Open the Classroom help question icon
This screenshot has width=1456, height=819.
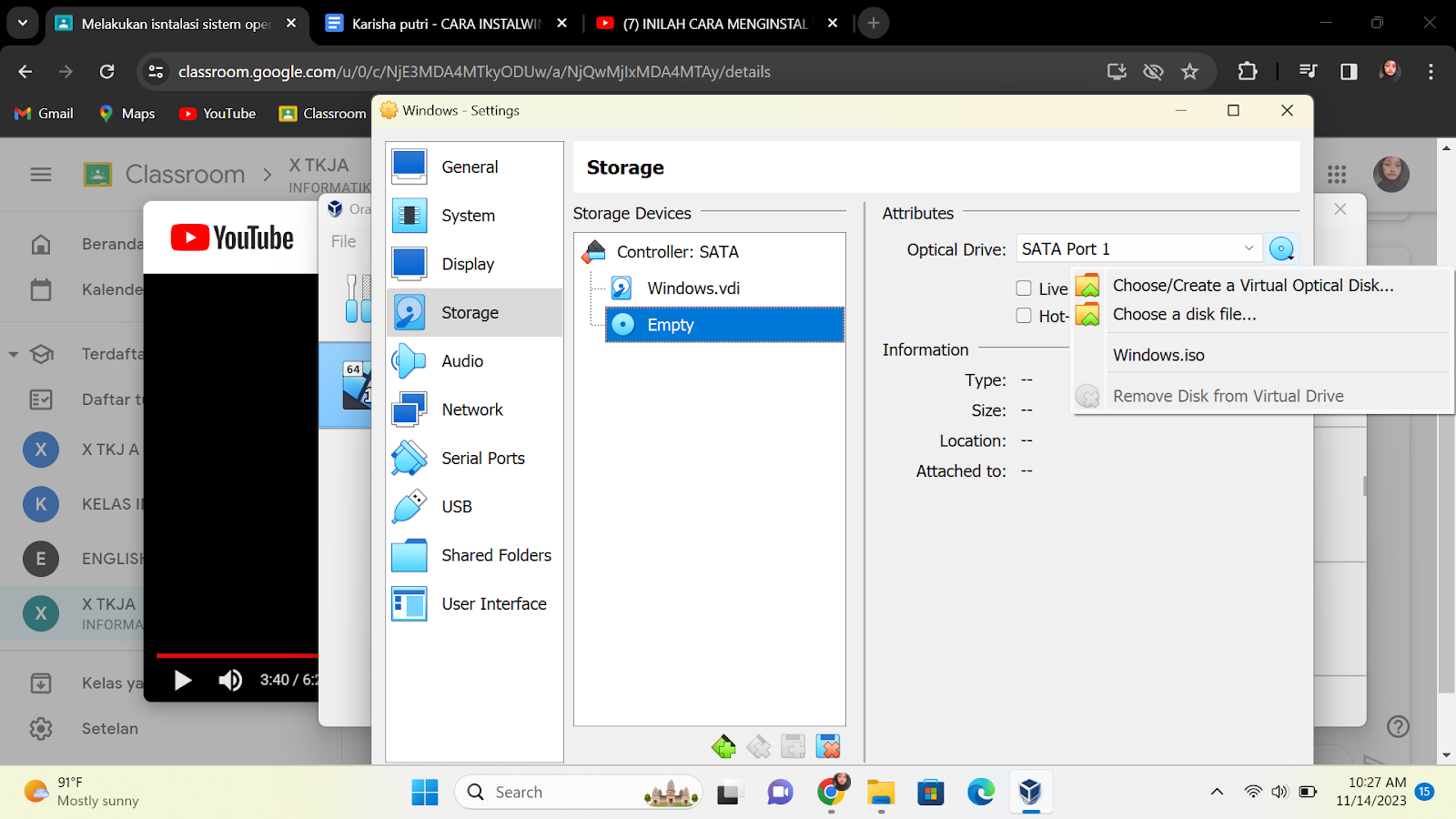pos(1398,726)
